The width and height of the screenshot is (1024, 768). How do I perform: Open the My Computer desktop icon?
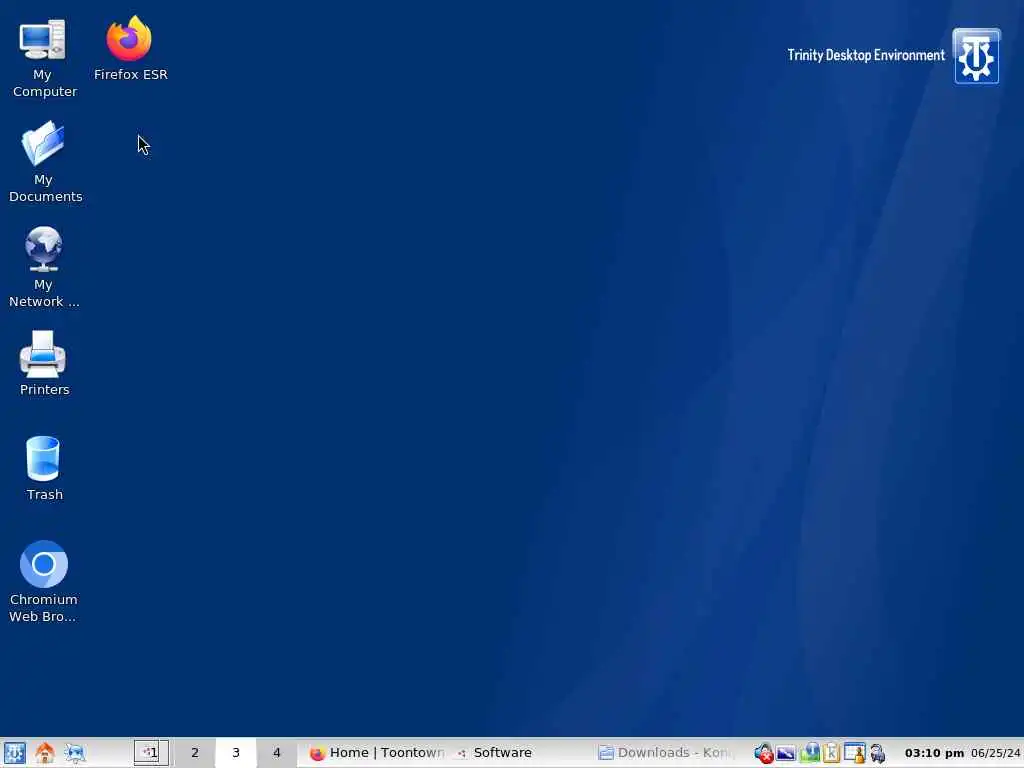[x=43, y=57]
